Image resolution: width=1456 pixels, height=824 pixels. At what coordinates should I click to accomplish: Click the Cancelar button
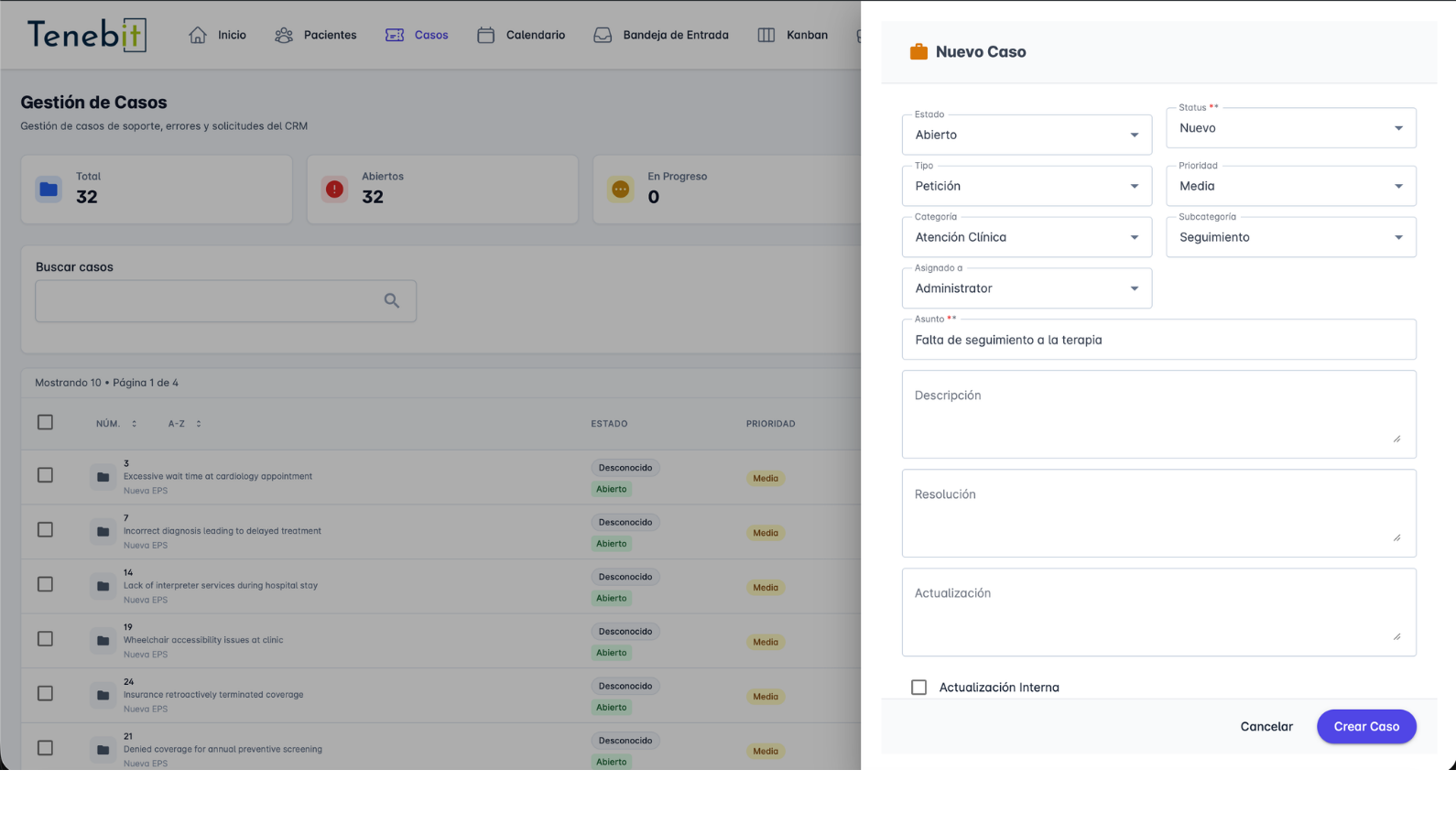click(x=1266, y=727)
